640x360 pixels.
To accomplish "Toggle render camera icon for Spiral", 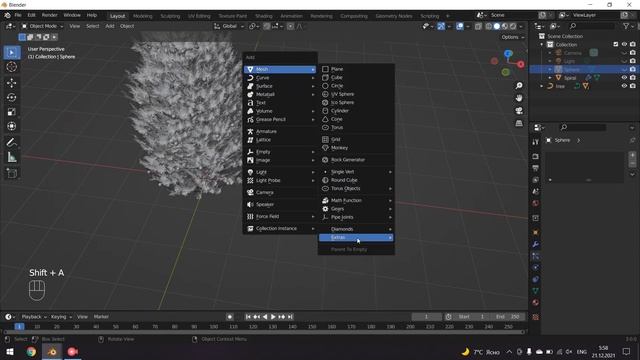I will point(633,78).
